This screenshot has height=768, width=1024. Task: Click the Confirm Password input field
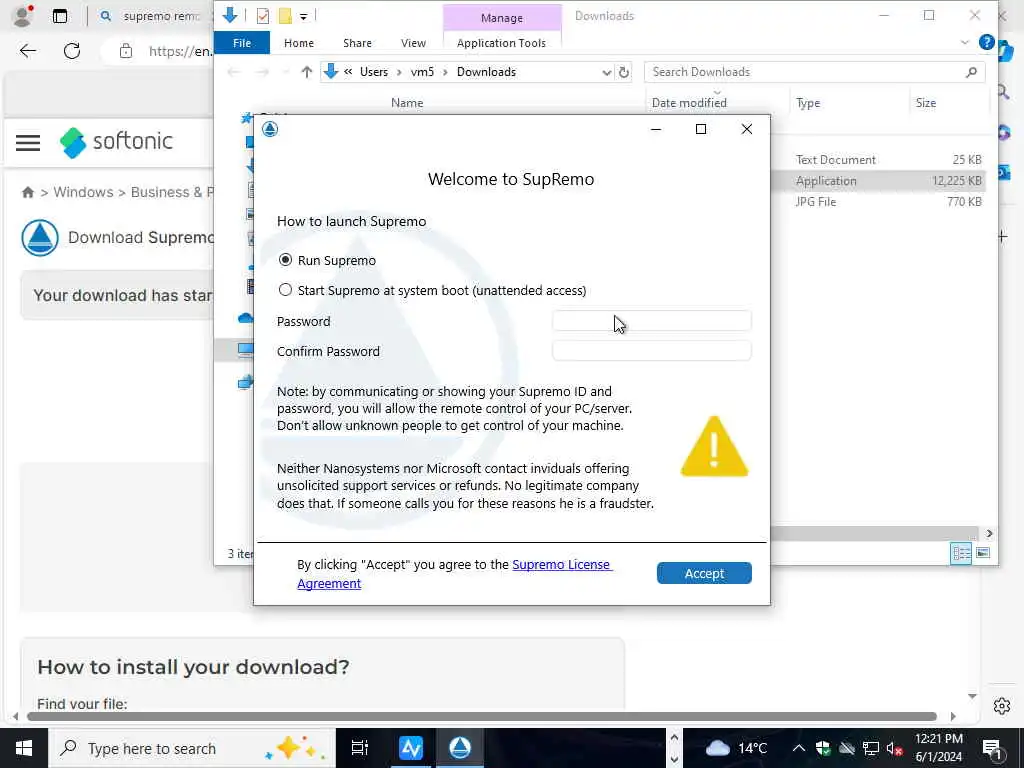[x=652, y=351]
